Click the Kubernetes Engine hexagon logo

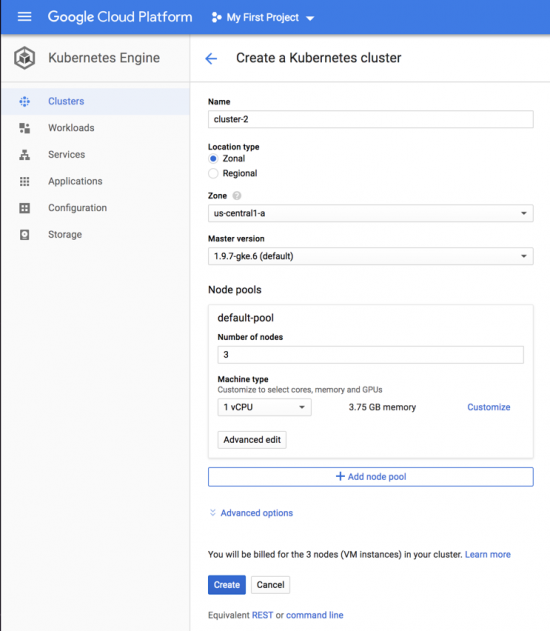(x=25, y=58)
